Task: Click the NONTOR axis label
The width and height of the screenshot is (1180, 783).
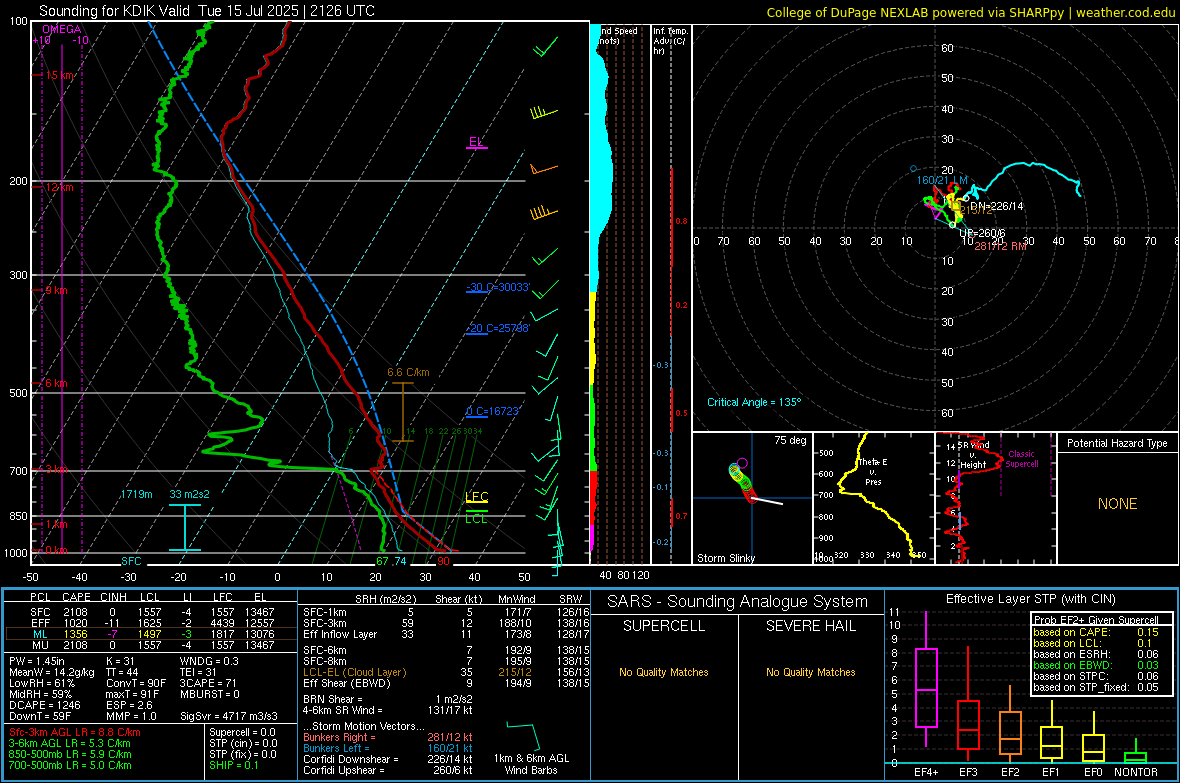Action: tap(1136, 772)
